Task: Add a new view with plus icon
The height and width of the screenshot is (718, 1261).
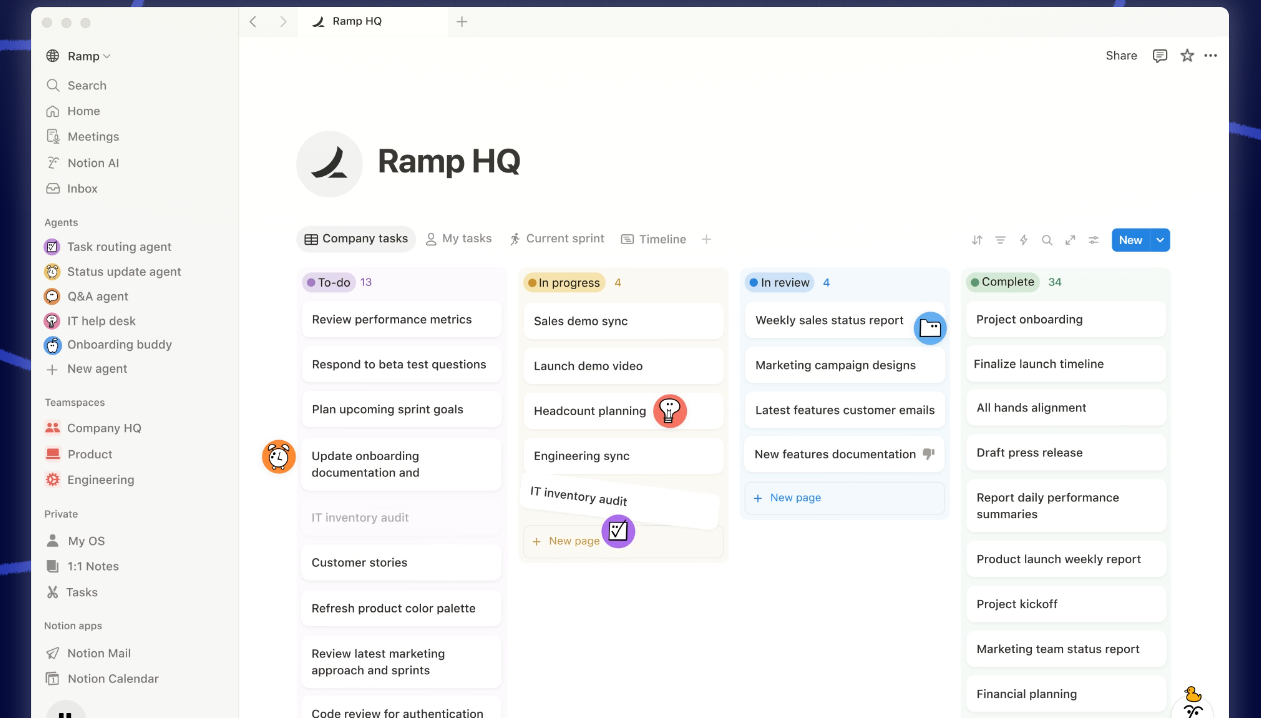Action: (706, 239)
